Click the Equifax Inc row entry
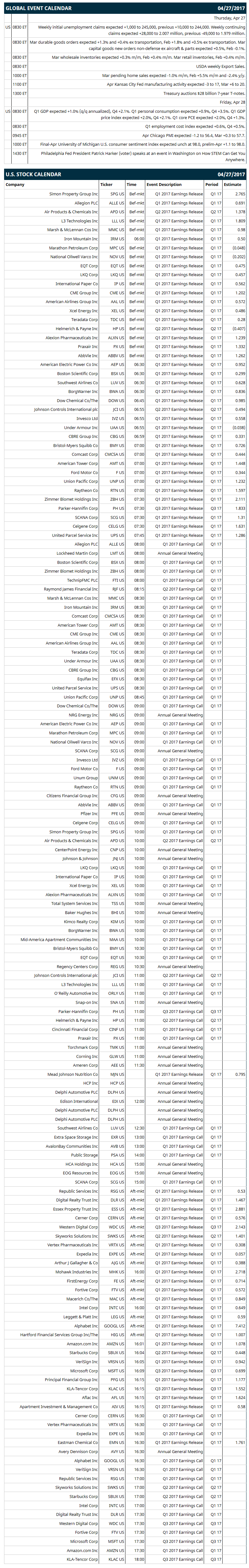The width and height of the screenshot is (249, 1568). [x=125, y=679]
